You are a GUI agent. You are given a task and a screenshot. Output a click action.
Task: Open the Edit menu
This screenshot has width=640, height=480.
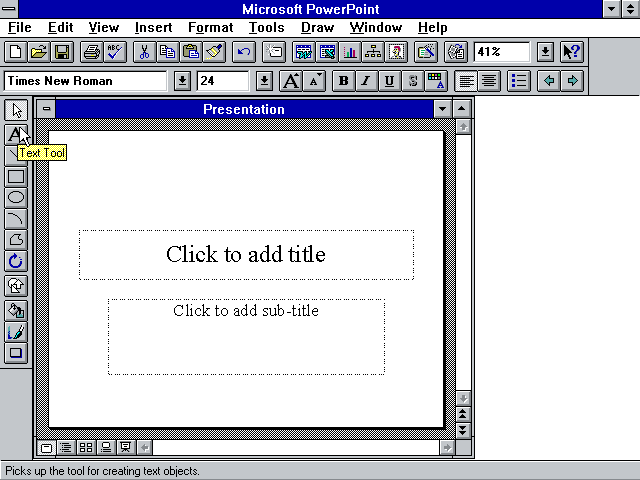pos(60,27)
